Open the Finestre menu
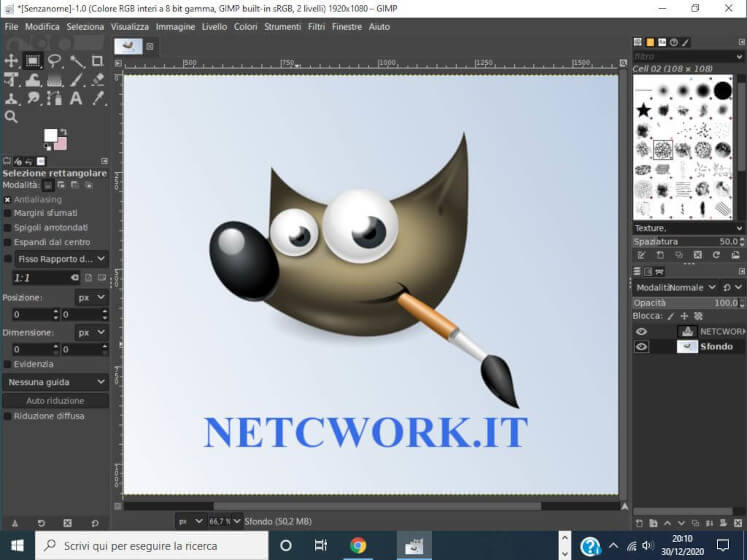747x560 pixels. click(347, 27)
